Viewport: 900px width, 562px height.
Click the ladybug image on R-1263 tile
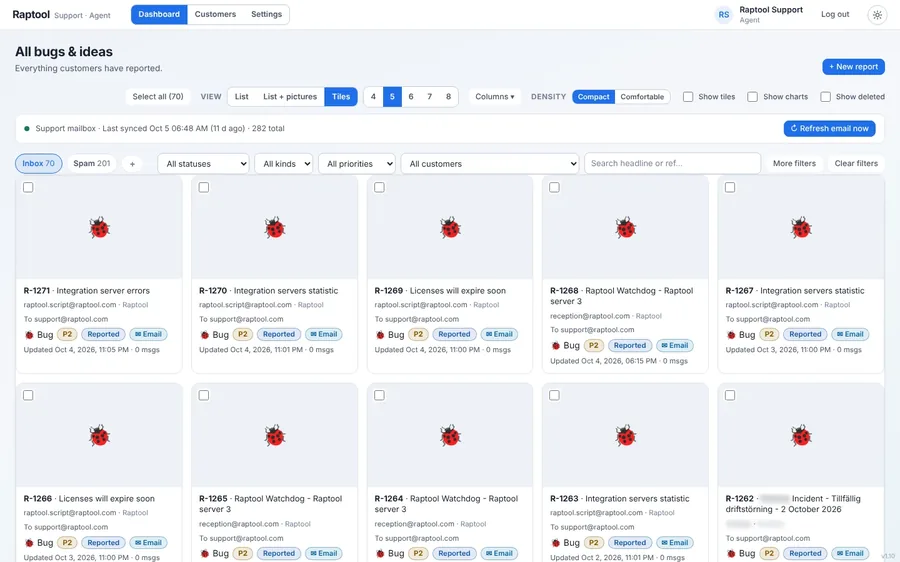pyautogui.click(x=626, y=436)
